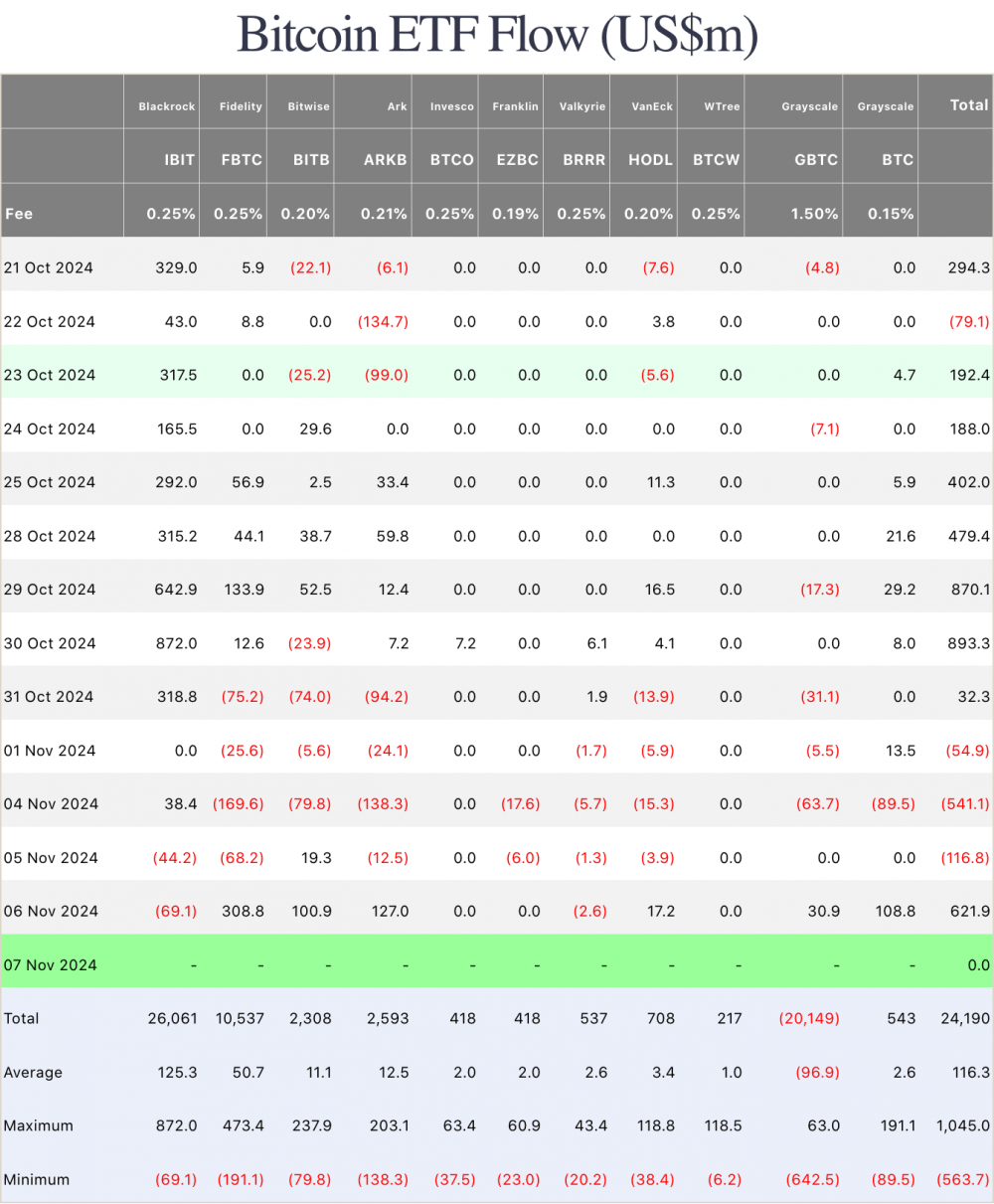
Task: Select BITB value 29.6 on 24 Oct
Action: pyautogui.click(x=314, y=429)
